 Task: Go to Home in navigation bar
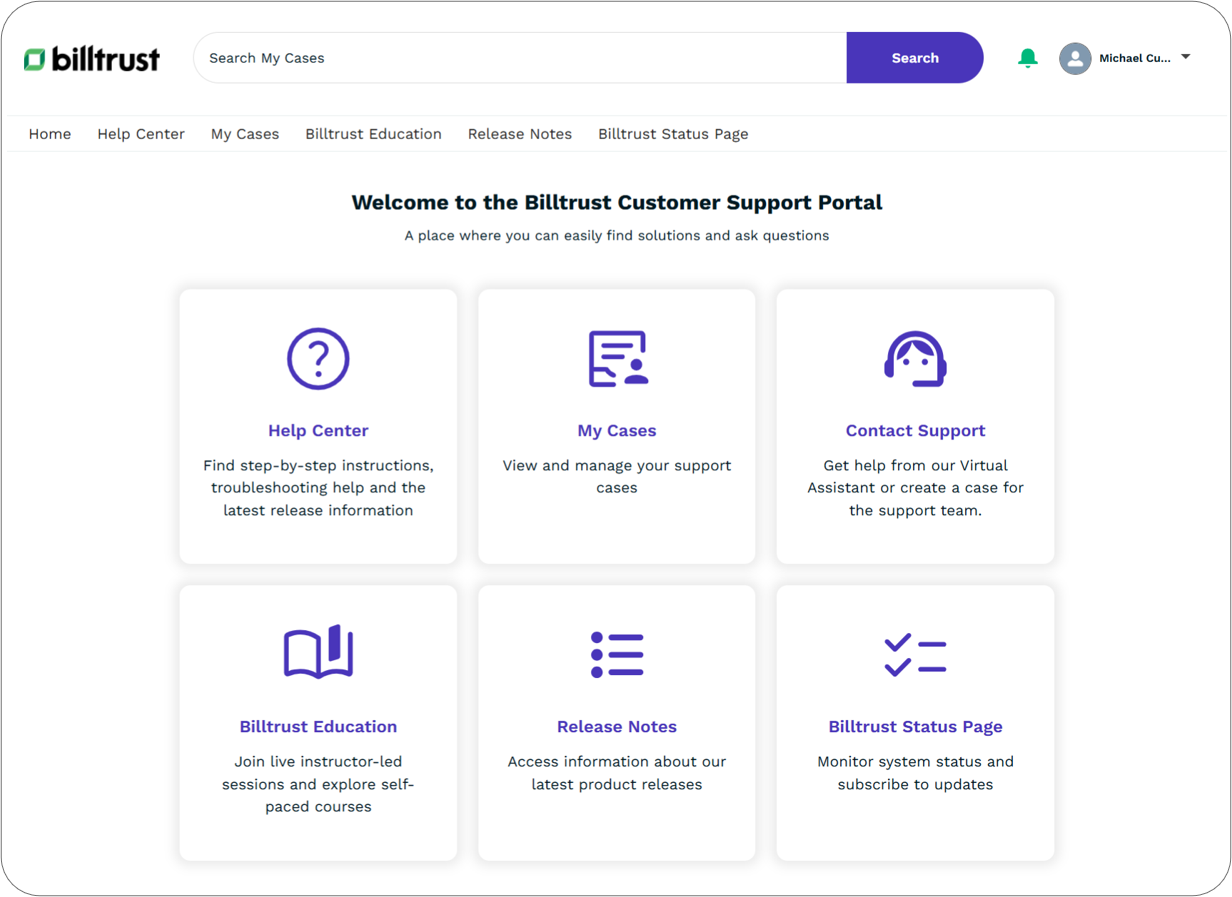pos(50,134)
